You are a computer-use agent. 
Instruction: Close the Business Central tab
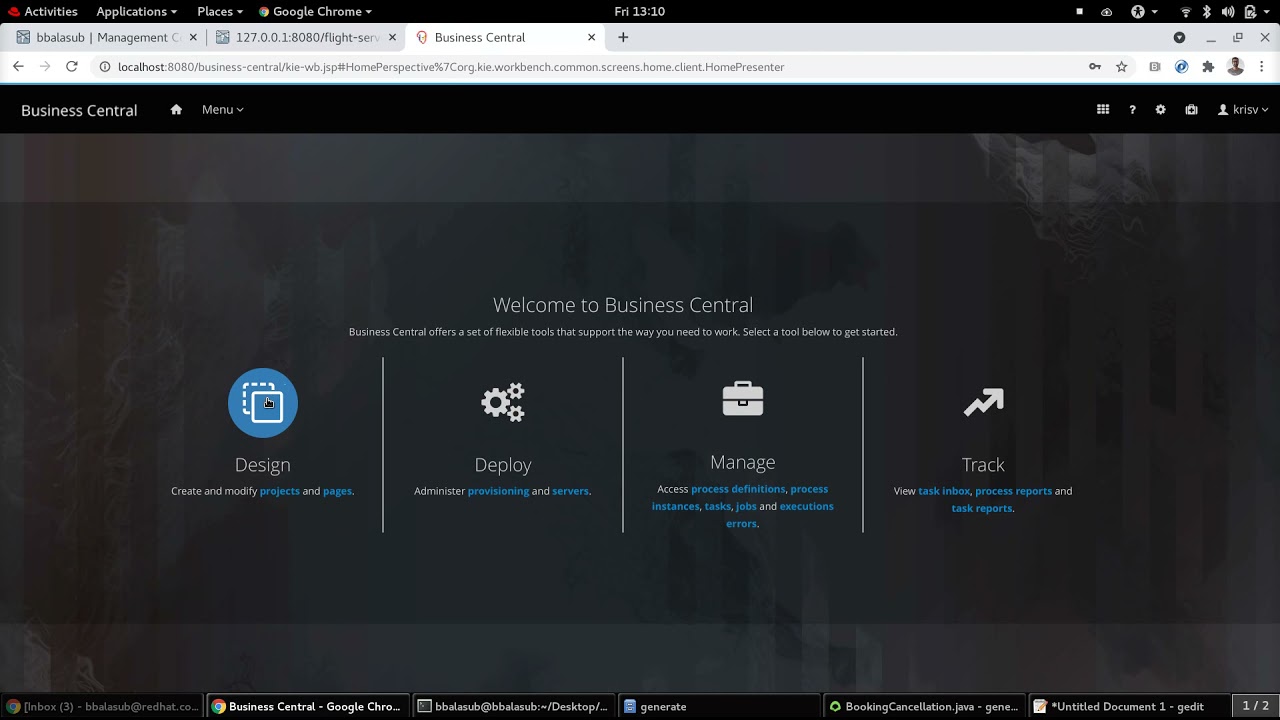(591, 37)
